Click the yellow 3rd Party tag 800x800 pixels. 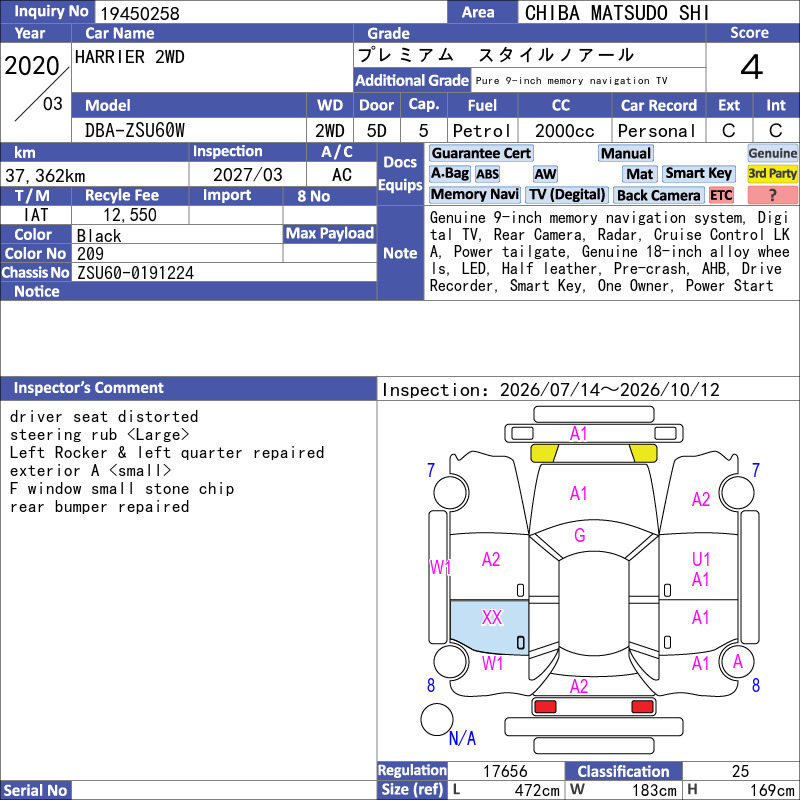click(772, 173)
